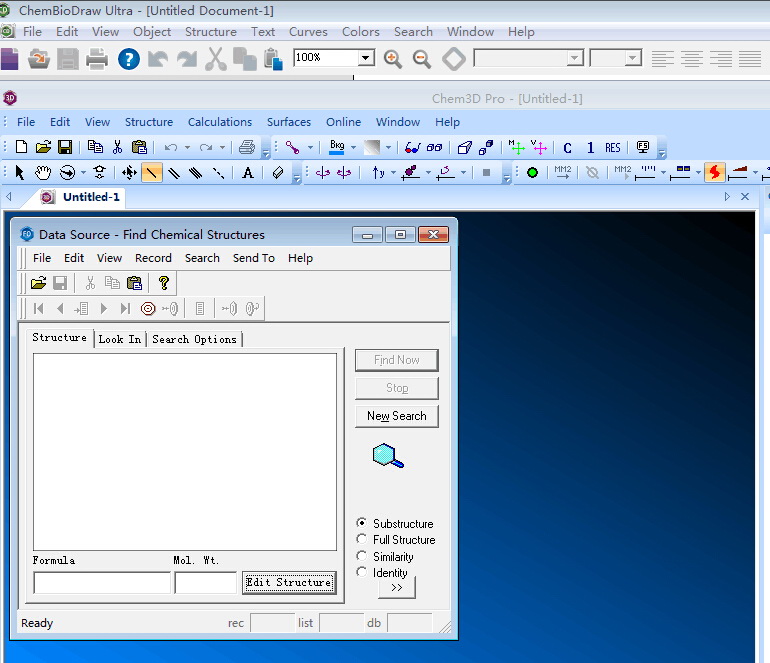Open dropdown arrow next to Bkg button

pyautogui.click(x=353, y=147)
